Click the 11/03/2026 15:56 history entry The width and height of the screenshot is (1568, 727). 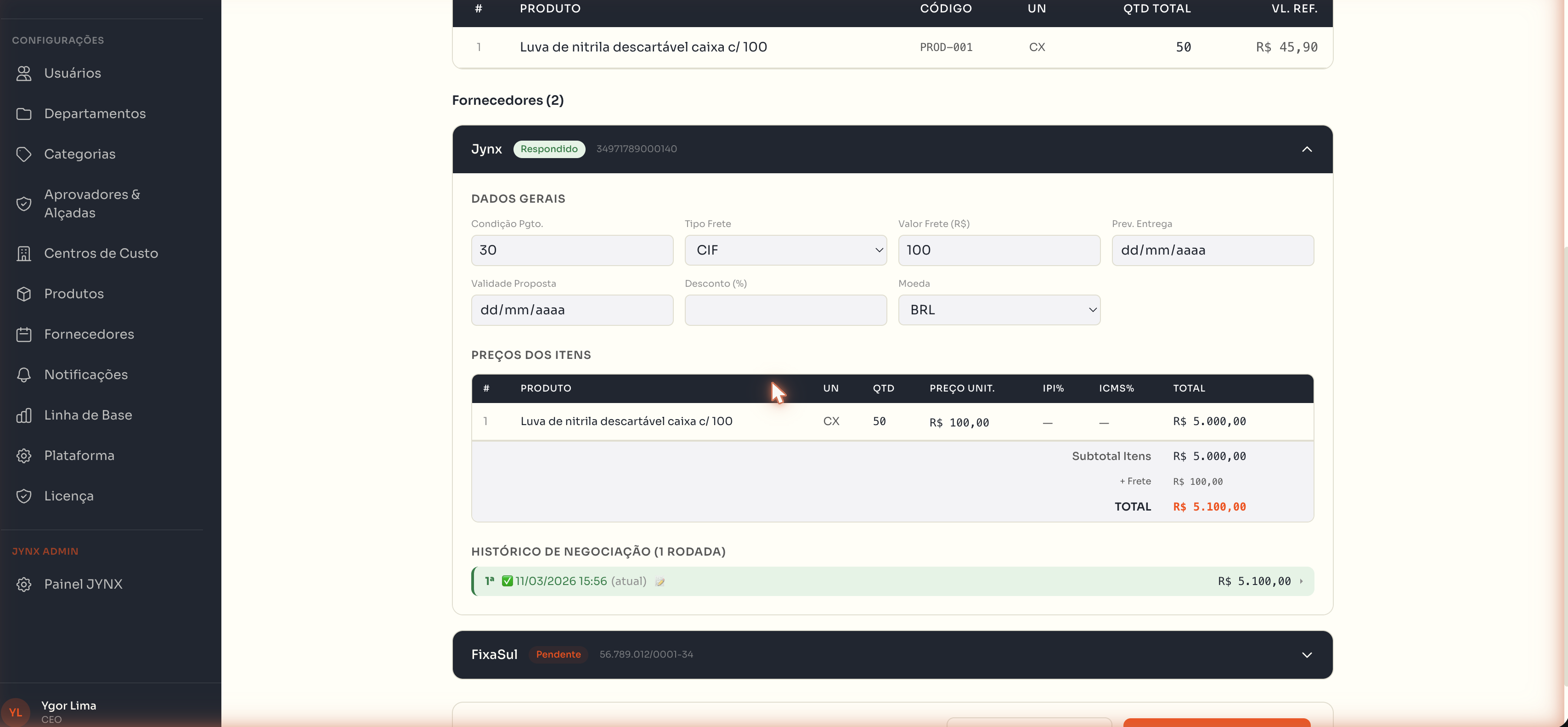tap(561, 581)
